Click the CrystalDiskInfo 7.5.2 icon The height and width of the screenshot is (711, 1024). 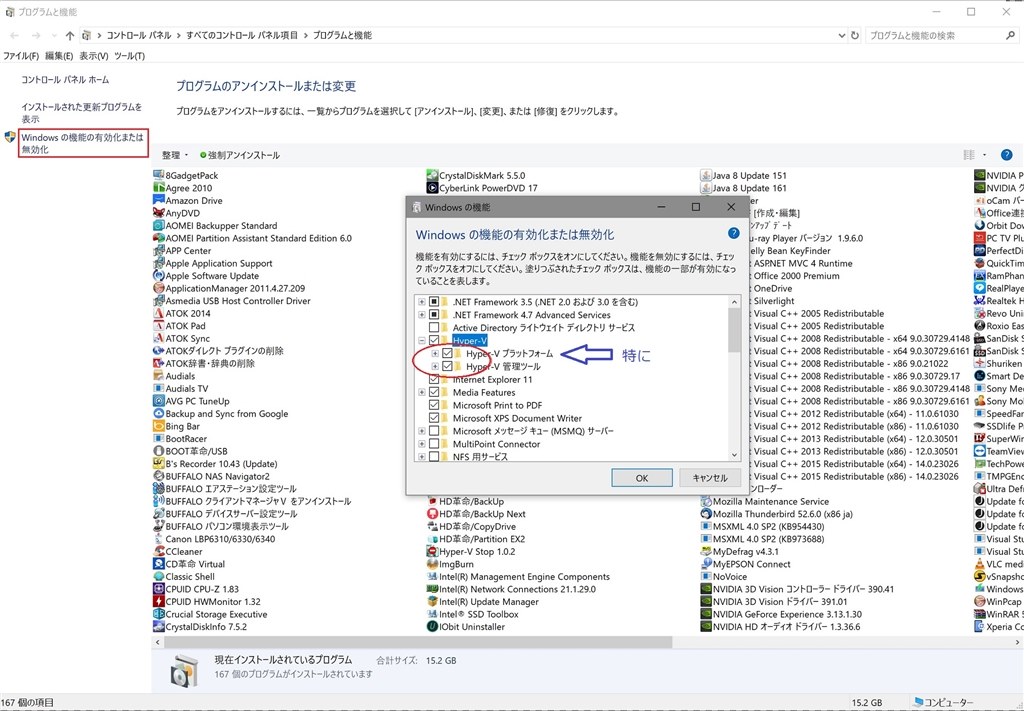[x=158, y=627]
